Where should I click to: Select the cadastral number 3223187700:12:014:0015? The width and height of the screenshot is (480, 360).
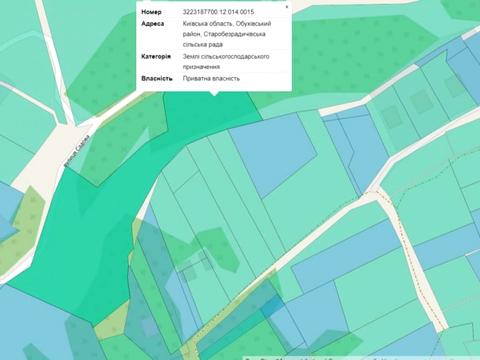click(218, 12)
